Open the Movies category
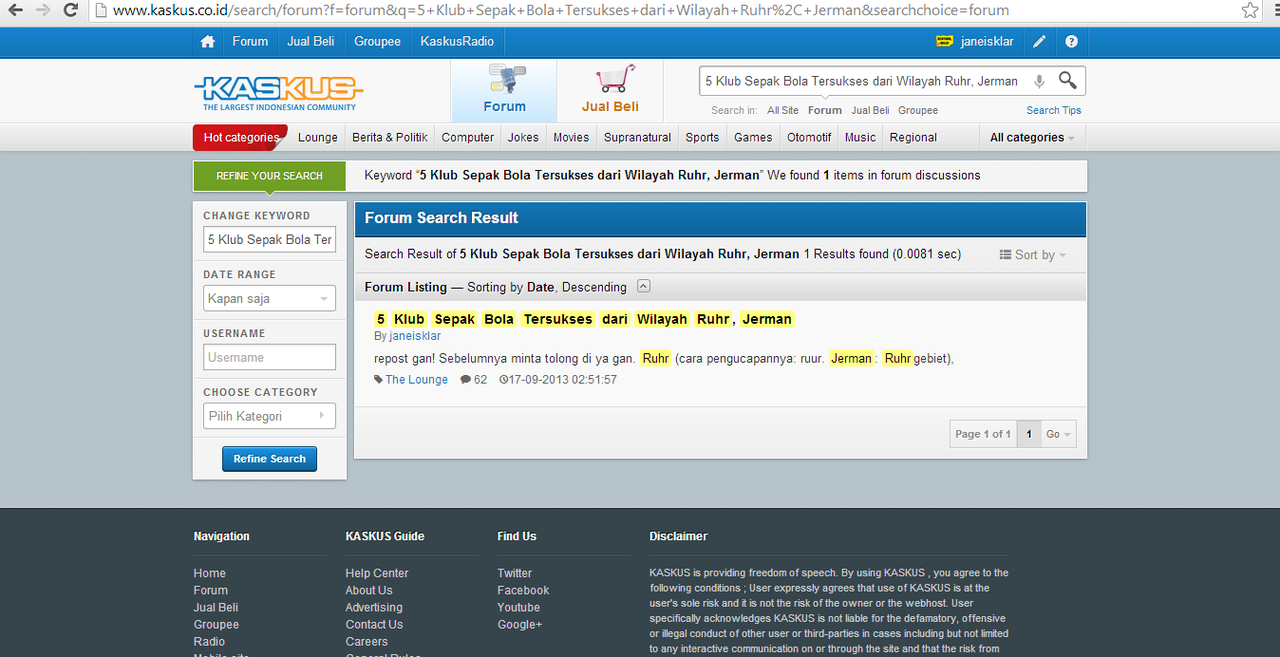Screen dimensions: 1280x657 571,138
